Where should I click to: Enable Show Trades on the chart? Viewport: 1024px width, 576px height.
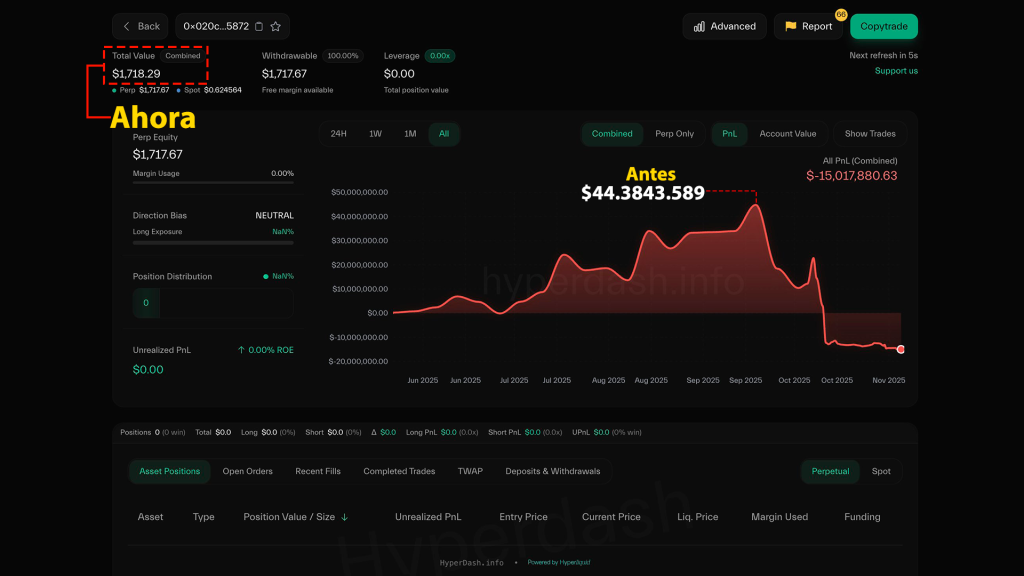(870, 134)
